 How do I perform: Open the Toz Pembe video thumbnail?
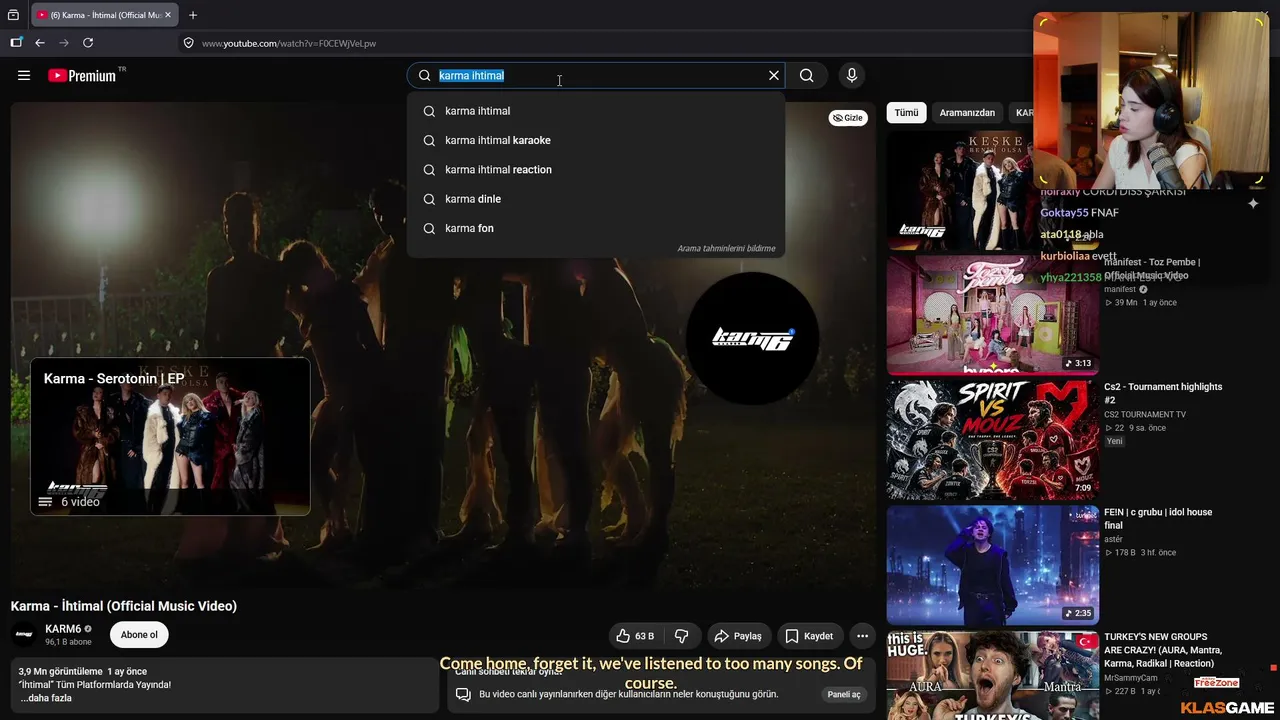992,315
